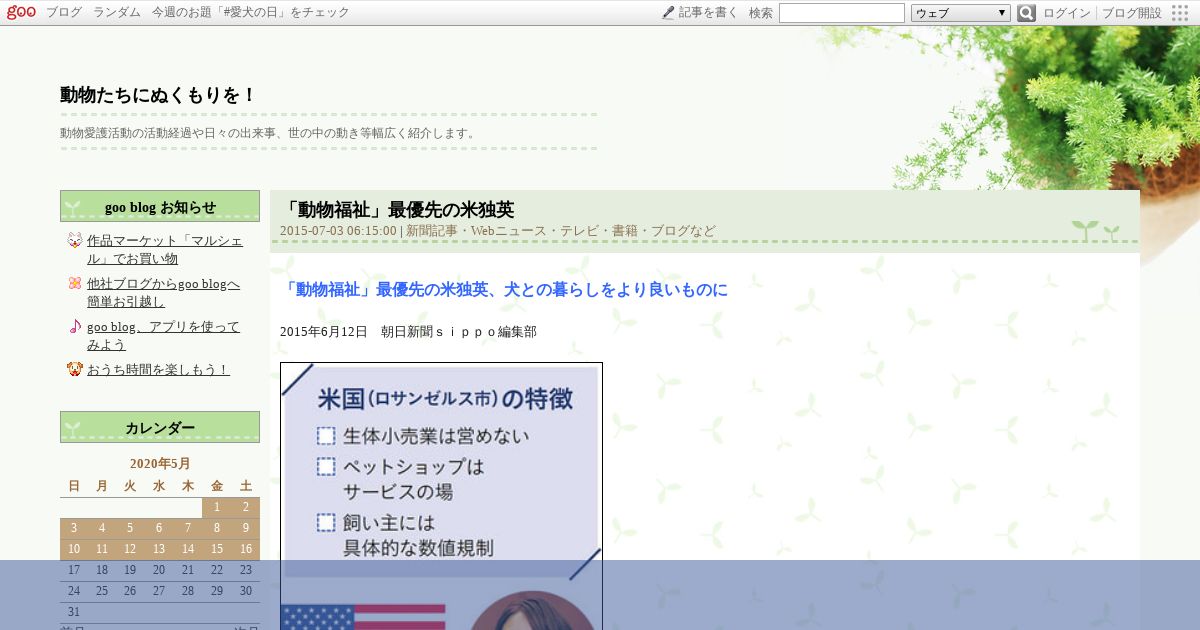Click the cat icon beside マルシェル link
The width and height of the screenshot is (1200, 630).
75,240
